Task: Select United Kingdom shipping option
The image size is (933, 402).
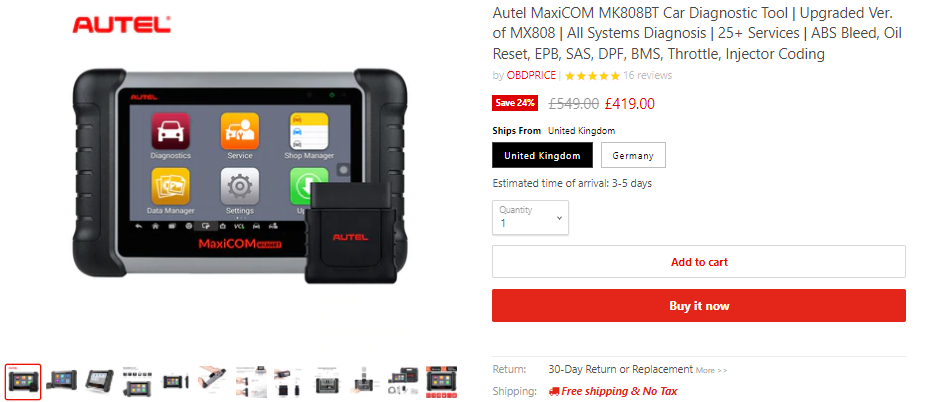Action: pyautogui.click(x=542, y=155)
